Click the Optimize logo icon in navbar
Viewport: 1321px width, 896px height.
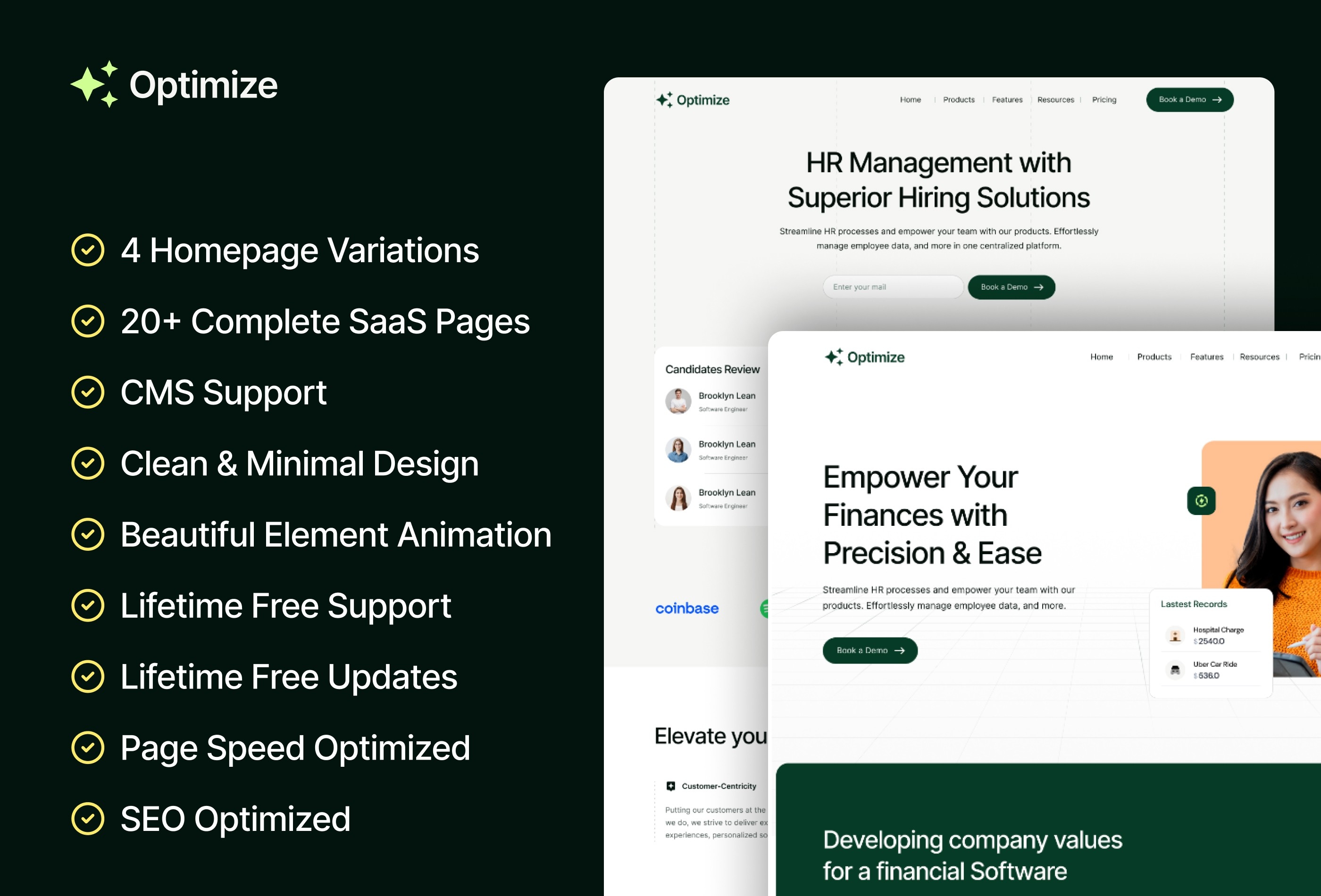[664, 99]
